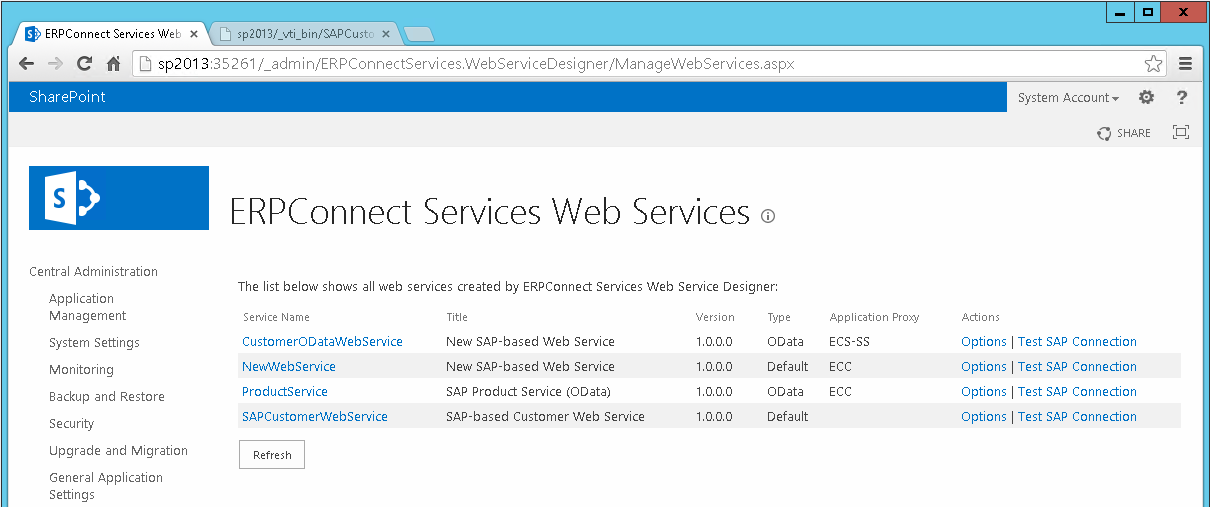Toggle the focus on content icon

tap(1181, 132)
